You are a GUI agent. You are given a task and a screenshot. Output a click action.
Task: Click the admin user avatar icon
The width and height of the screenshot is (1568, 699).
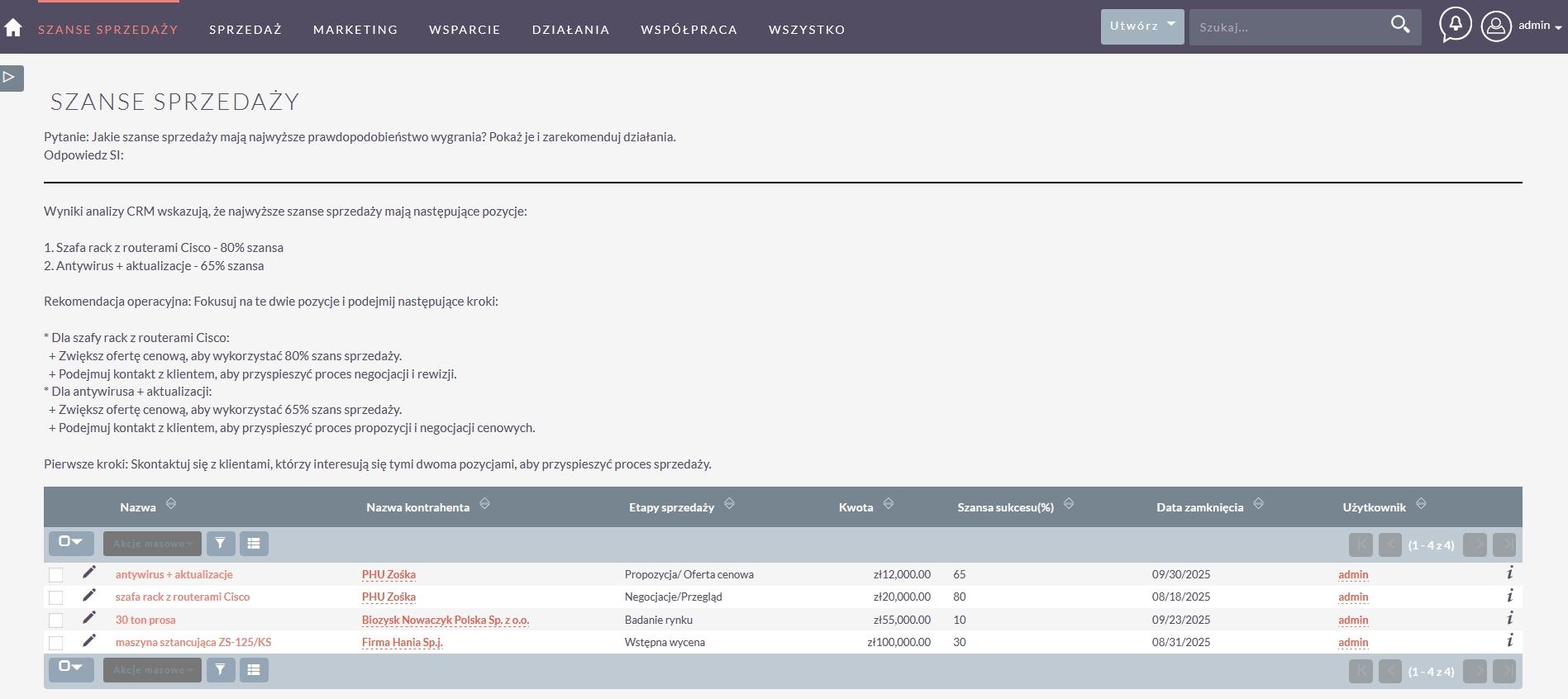coord(1496,26)
